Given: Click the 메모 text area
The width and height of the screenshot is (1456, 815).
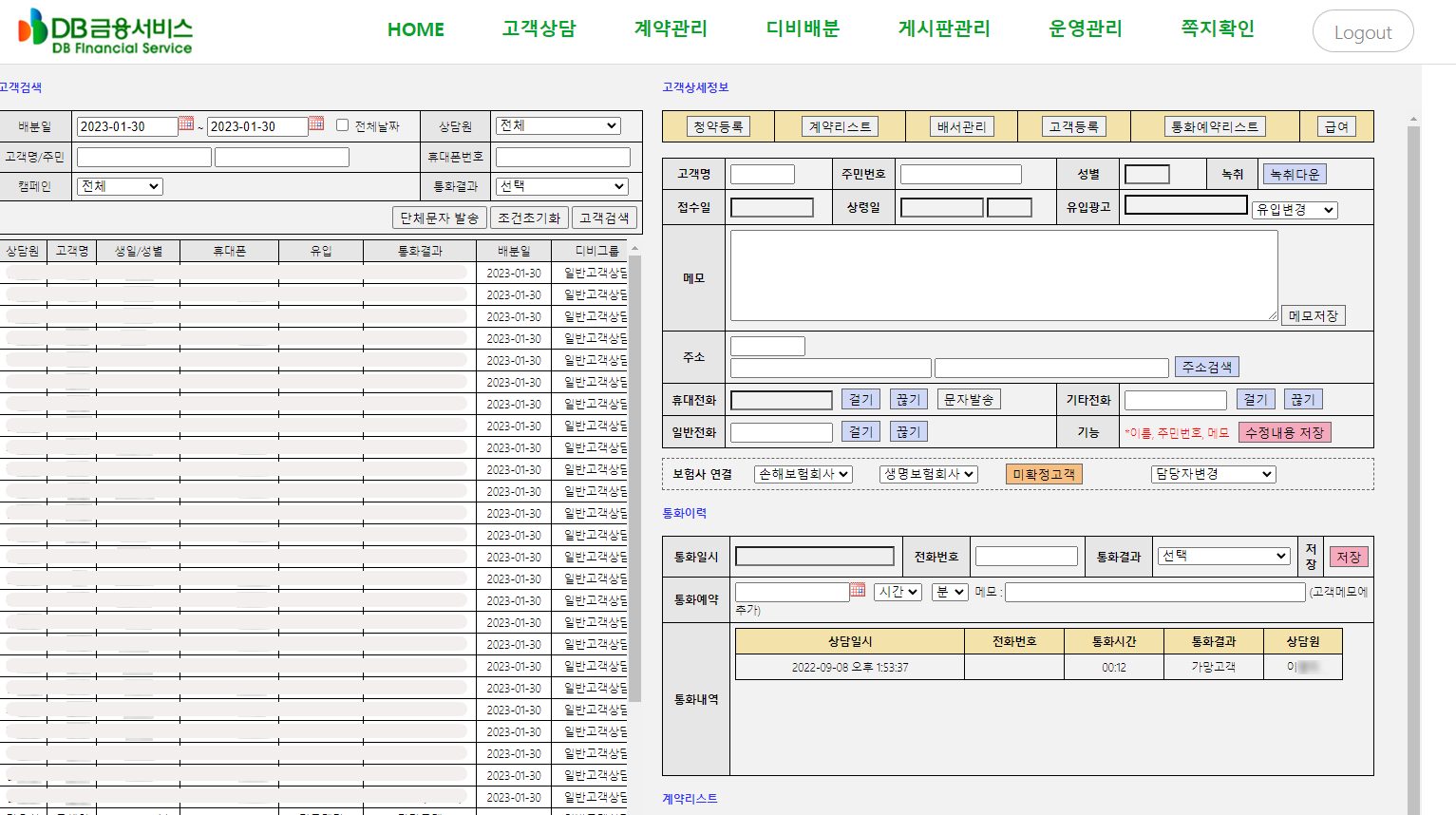Looking at the screenshot, I should [1004, 275].
